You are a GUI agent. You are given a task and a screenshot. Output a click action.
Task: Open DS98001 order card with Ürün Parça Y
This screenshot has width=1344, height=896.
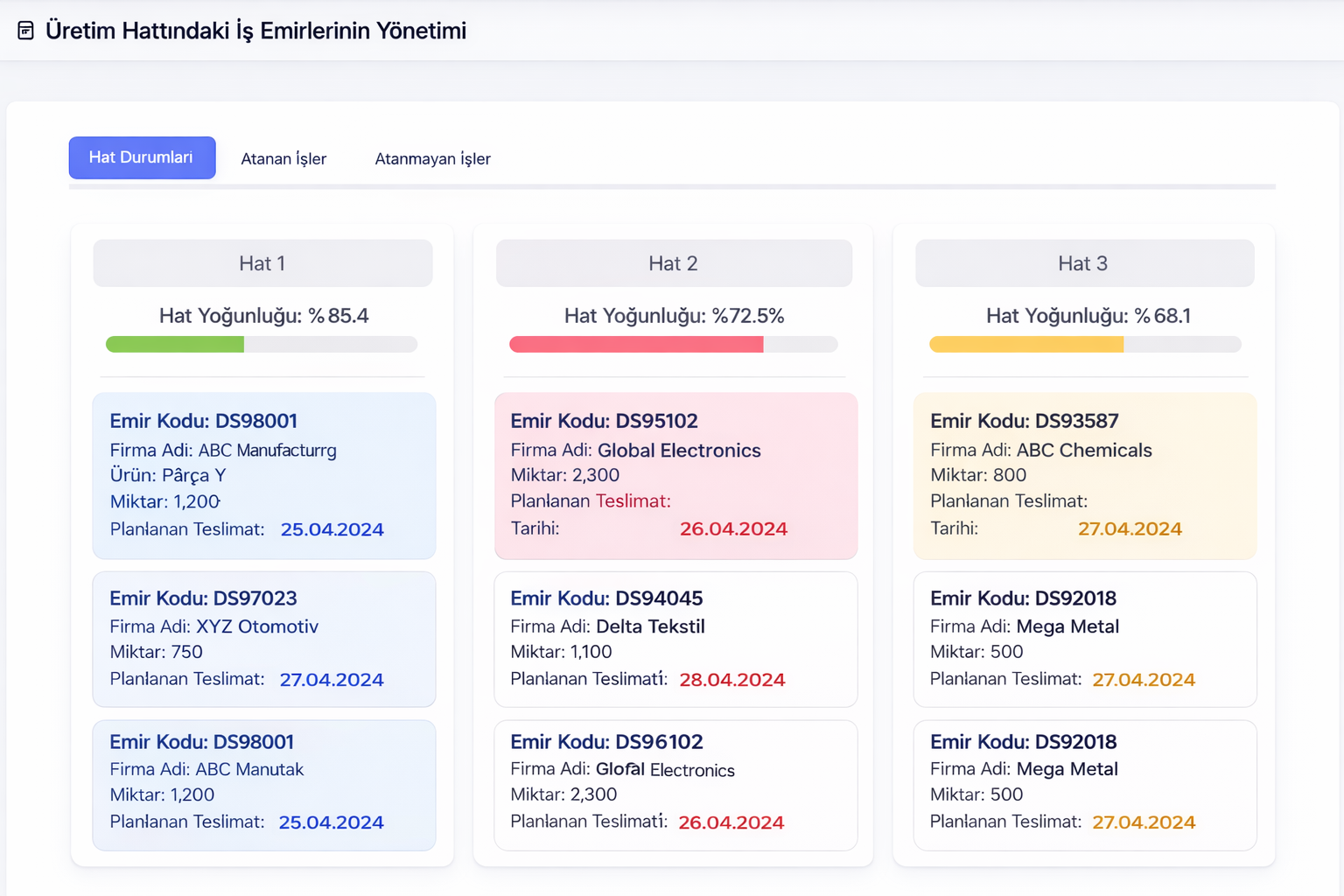coord(263,475)
